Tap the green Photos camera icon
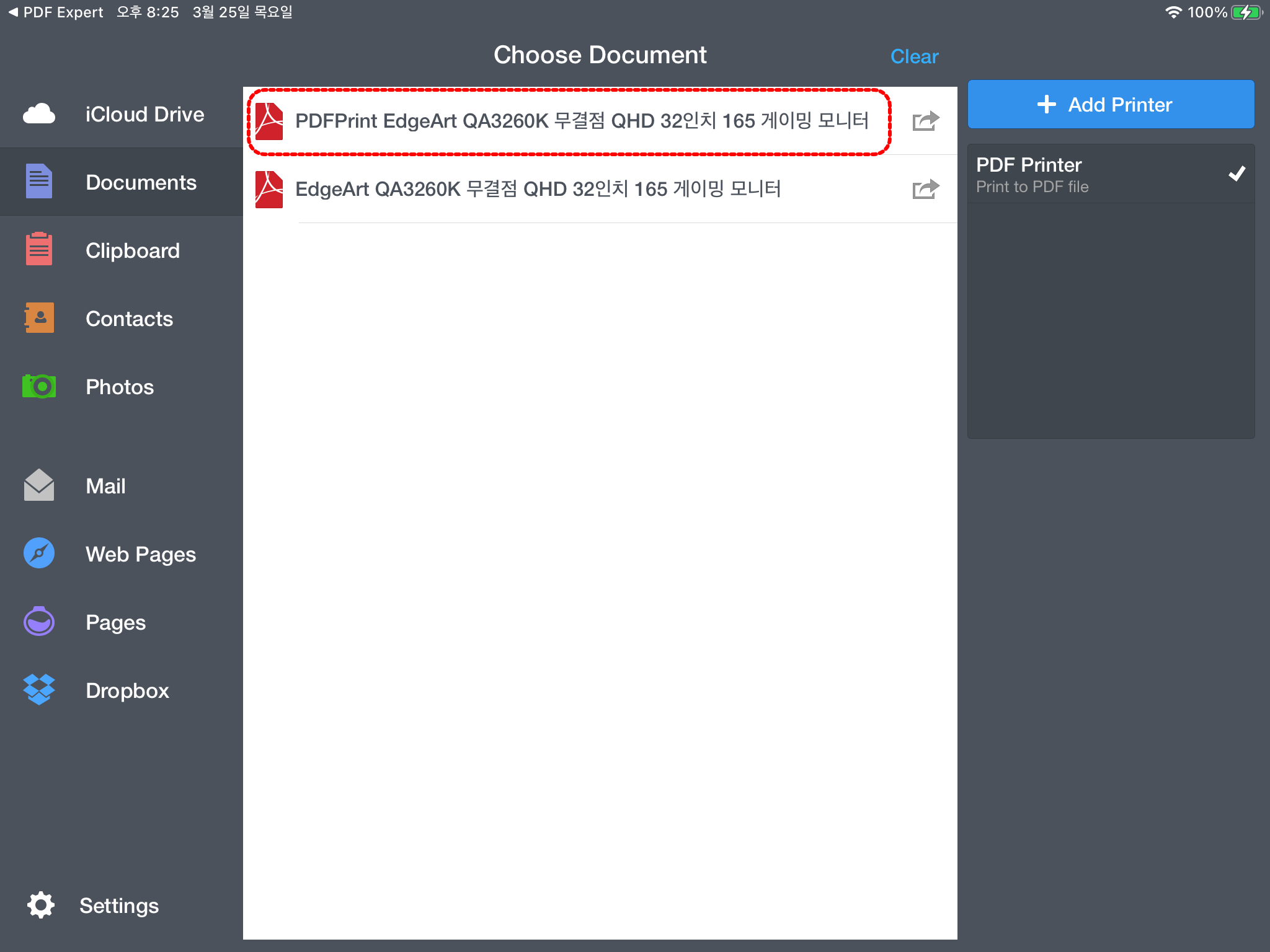The width and height of the screenshot is (1270, 952). [x=39, y=386]
